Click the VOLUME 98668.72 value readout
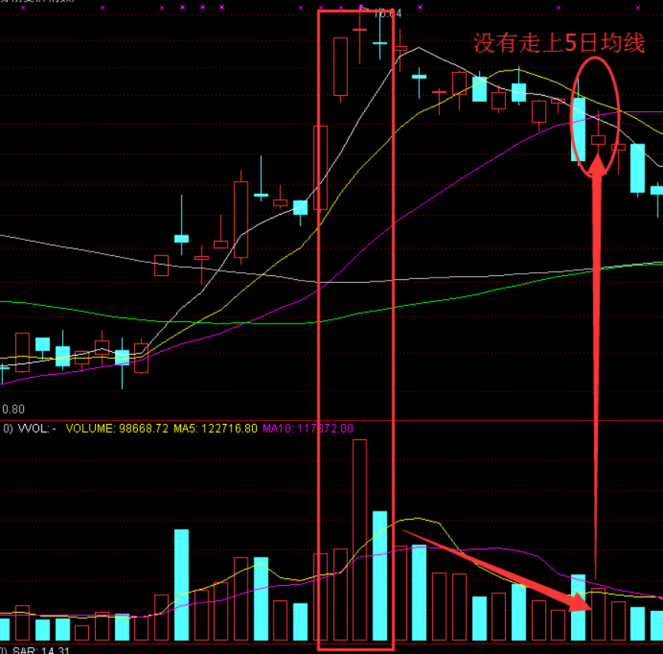This screenshot has height=654, width=663. 112,428
